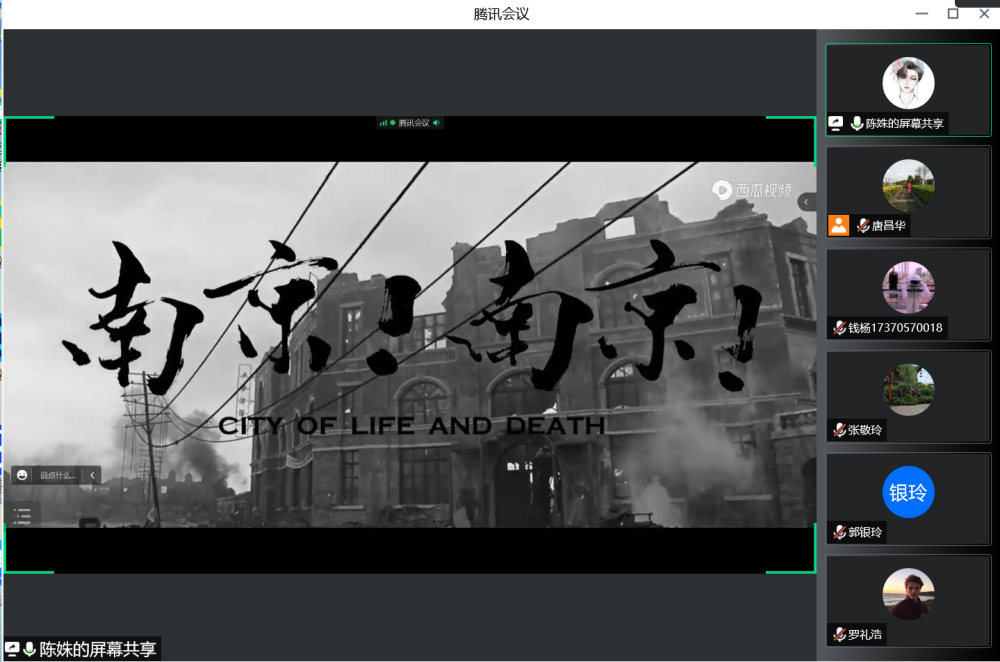Viewport: 1000px width, 662px height.
Task: Select the blue 银玲 avatar tile
Action: point(908,492)
